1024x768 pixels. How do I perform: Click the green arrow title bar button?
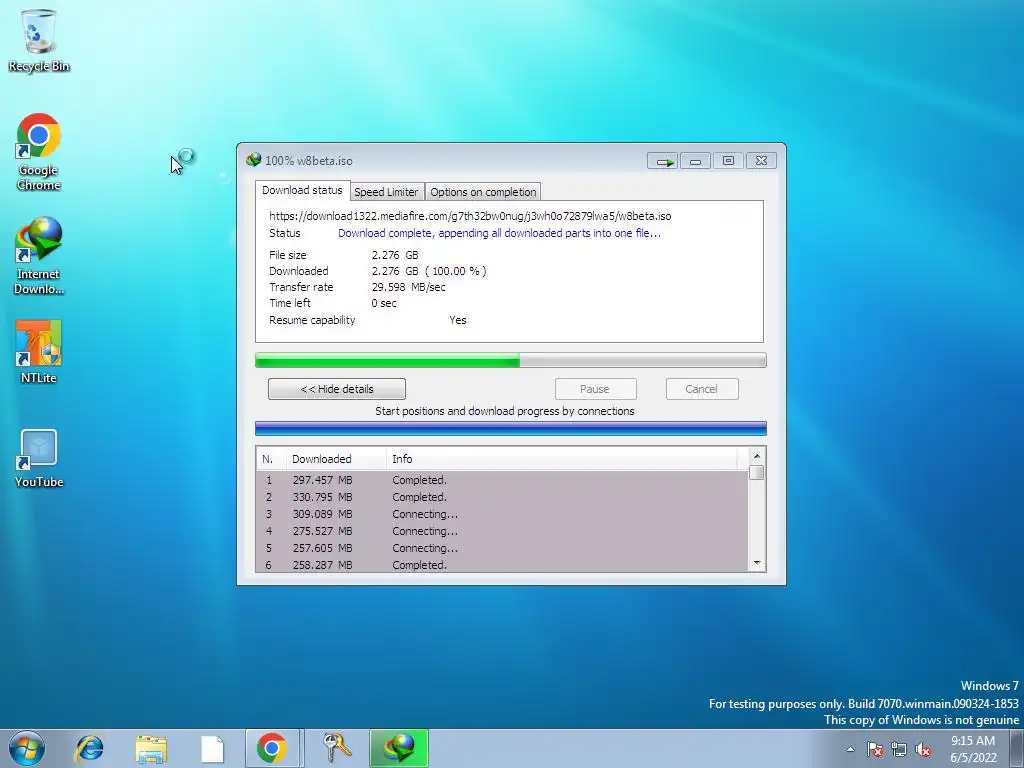[662, 161]
